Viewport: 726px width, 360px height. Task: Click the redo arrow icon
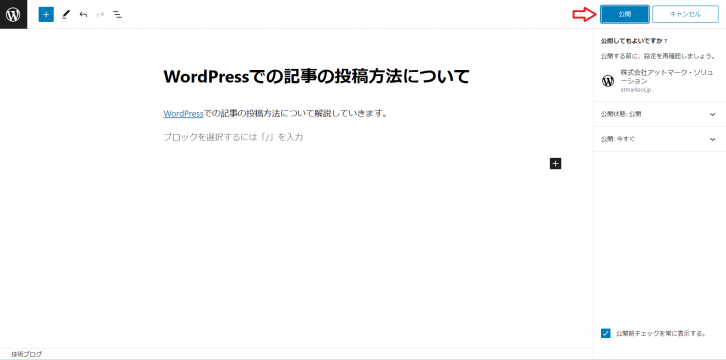tap(100, 14)
